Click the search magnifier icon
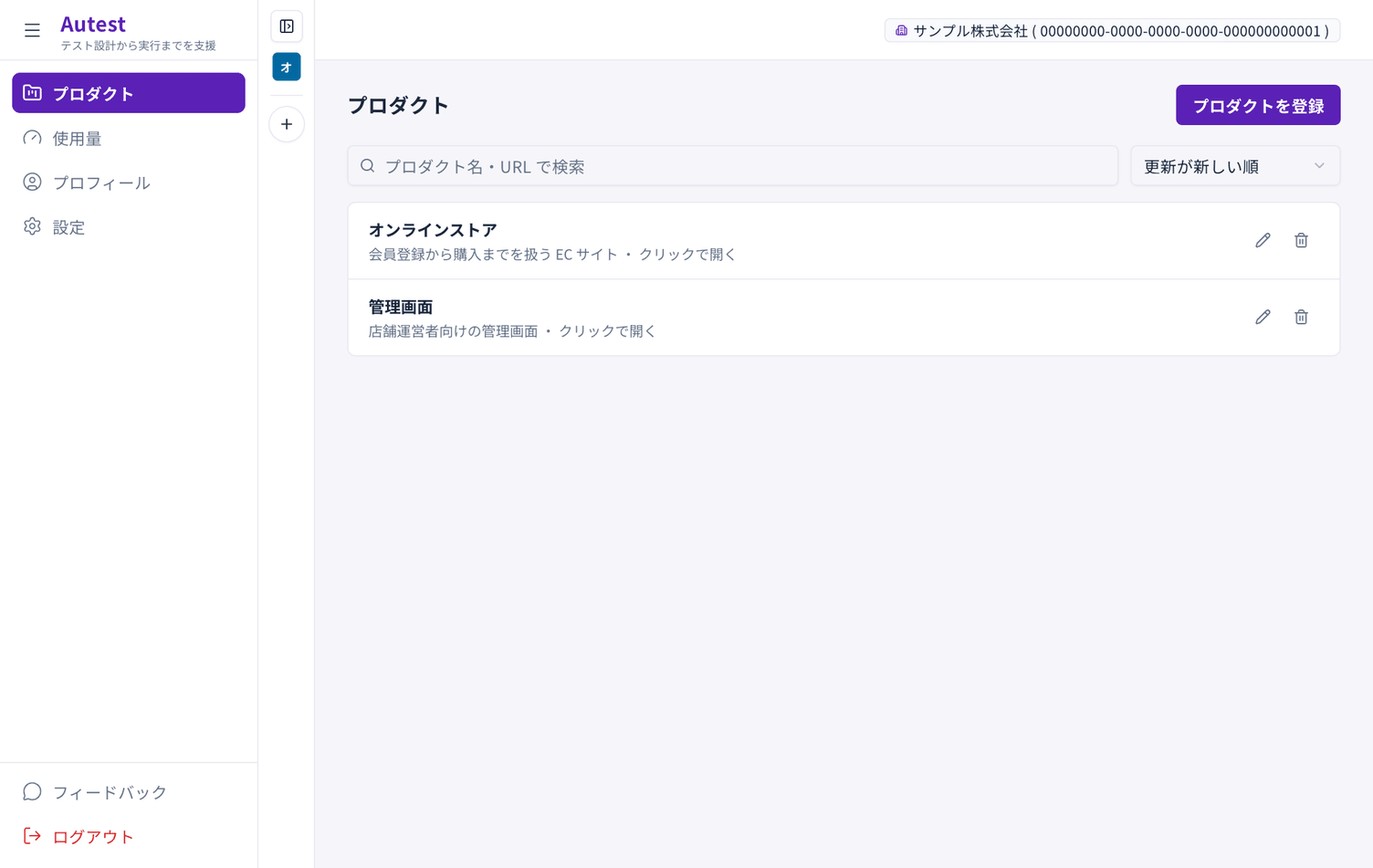Viewport: 1373px width, 868px height. coord(367,166)
